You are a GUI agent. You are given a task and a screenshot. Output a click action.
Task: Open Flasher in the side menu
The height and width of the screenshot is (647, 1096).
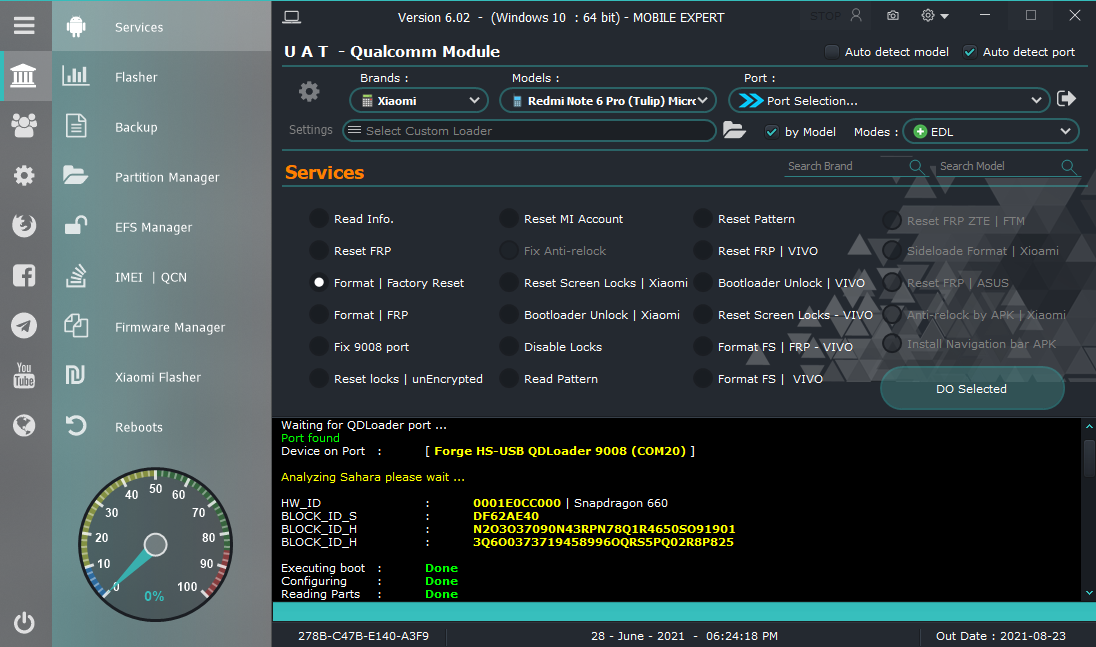(136, 77)
